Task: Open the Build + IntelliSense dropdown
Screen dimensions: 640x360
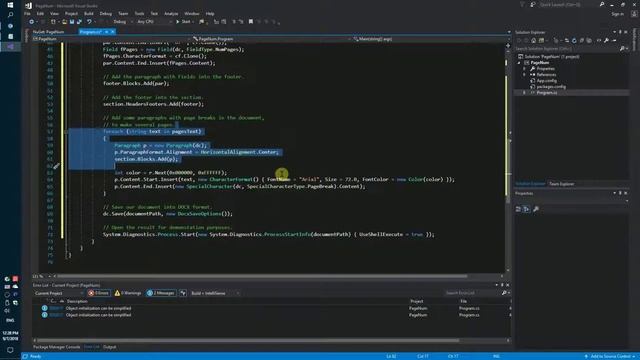Action: (215, 293)
